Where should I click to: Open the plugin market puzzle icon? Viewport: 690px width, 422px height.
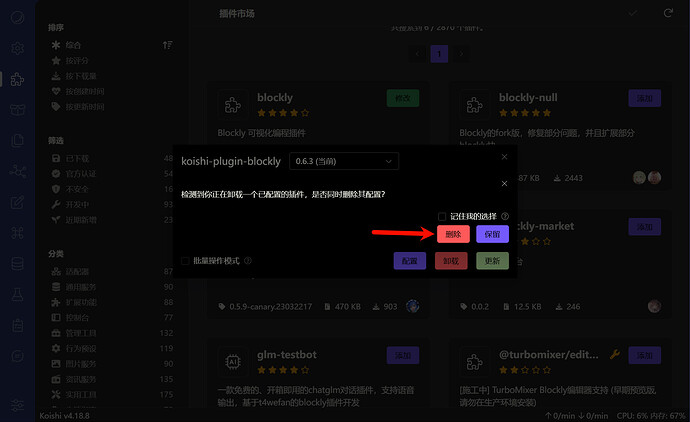pyautogui.click(x=17, y=79)
